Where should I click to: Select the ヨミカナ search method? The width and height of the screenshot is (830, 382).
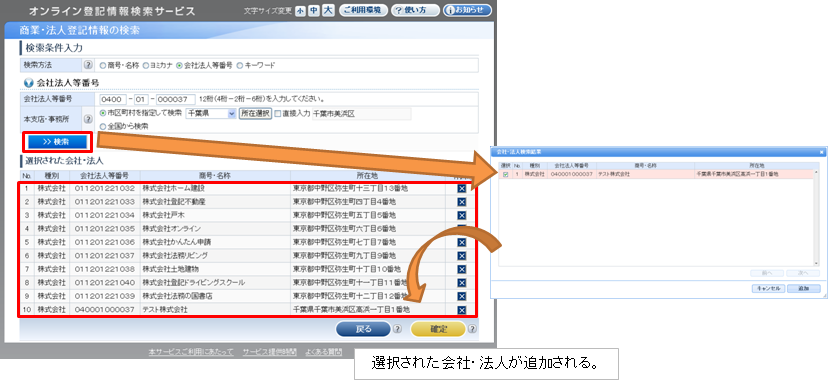(146, 66)
